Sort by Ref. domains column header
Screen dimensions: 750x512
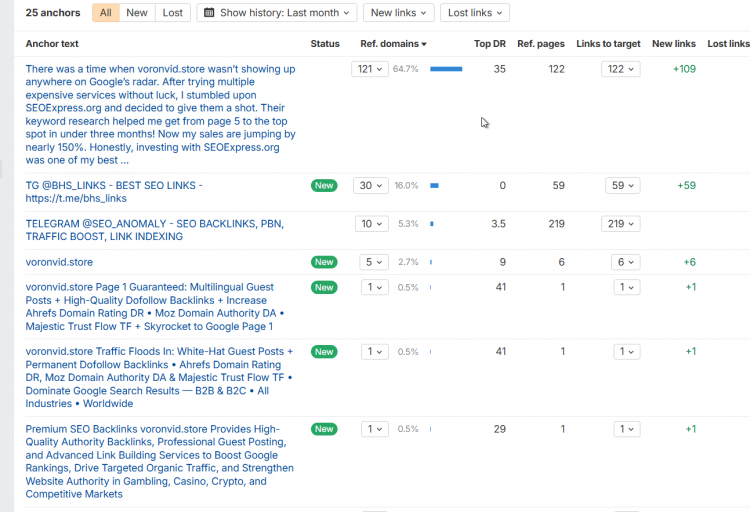393,44
